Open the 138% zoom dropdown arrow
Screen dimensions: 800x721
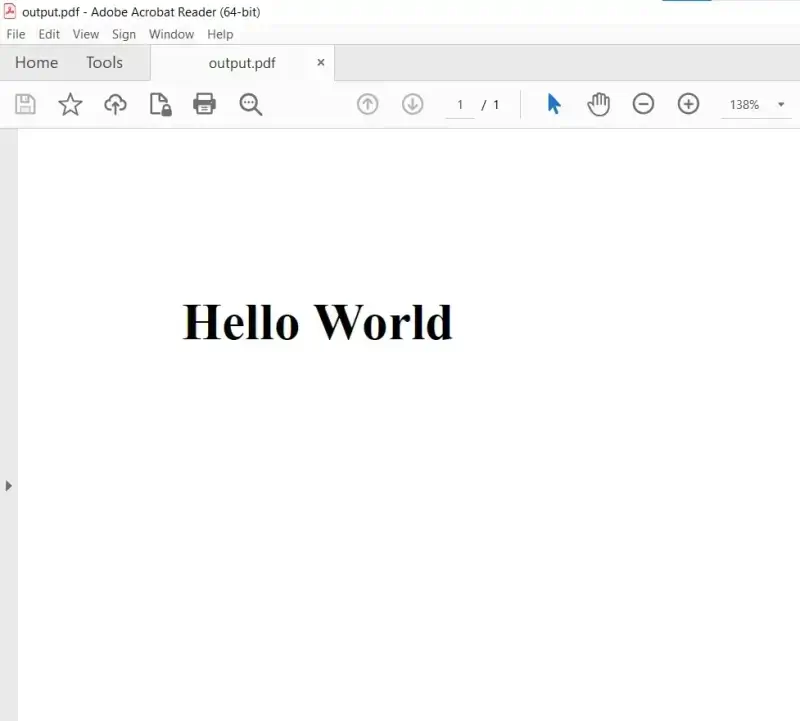(x=781, y=105)
